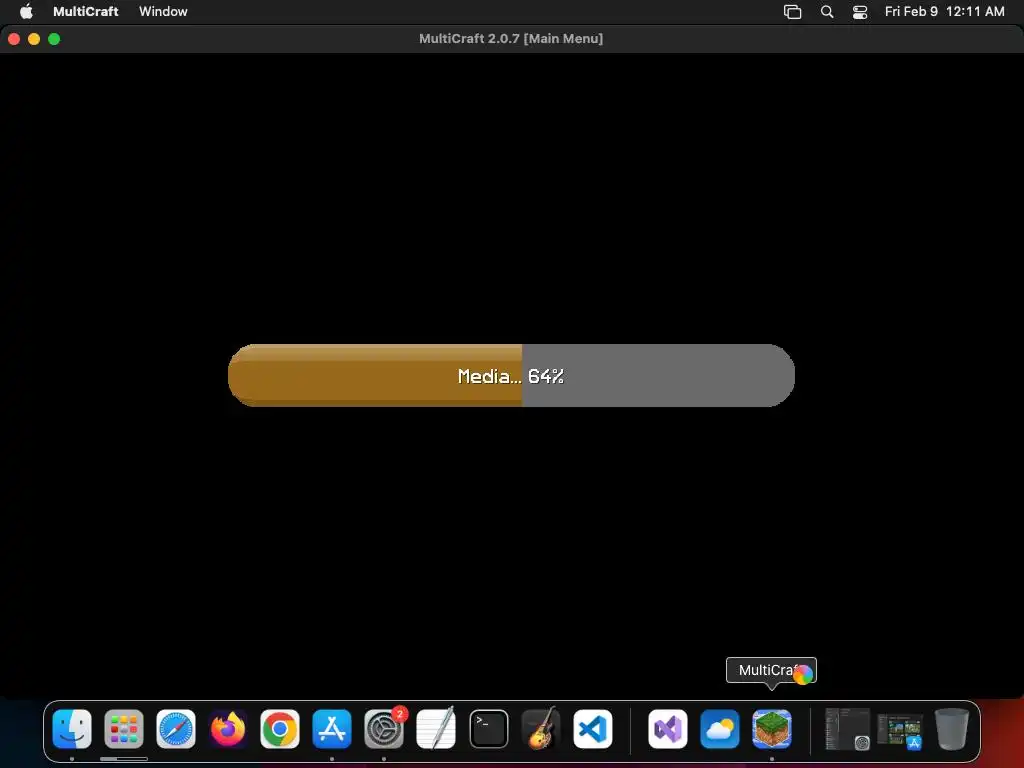Viewport: 1024px width, 768px height.
Task: Launch Google Chrome from the Dock
Action: [280, 729]
